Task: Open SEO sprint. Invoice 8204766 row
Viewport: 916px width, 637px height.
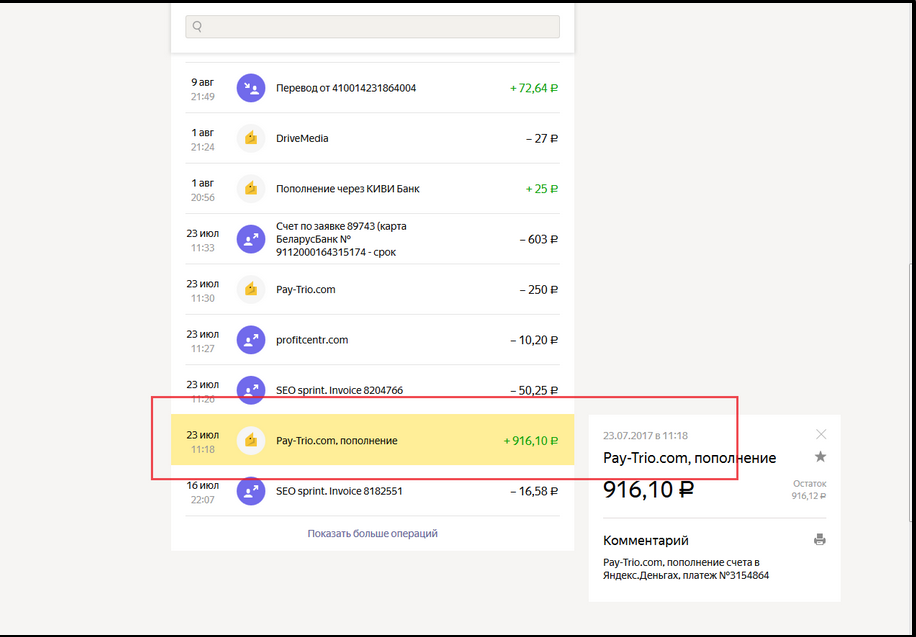Action: tap(372, 390)
